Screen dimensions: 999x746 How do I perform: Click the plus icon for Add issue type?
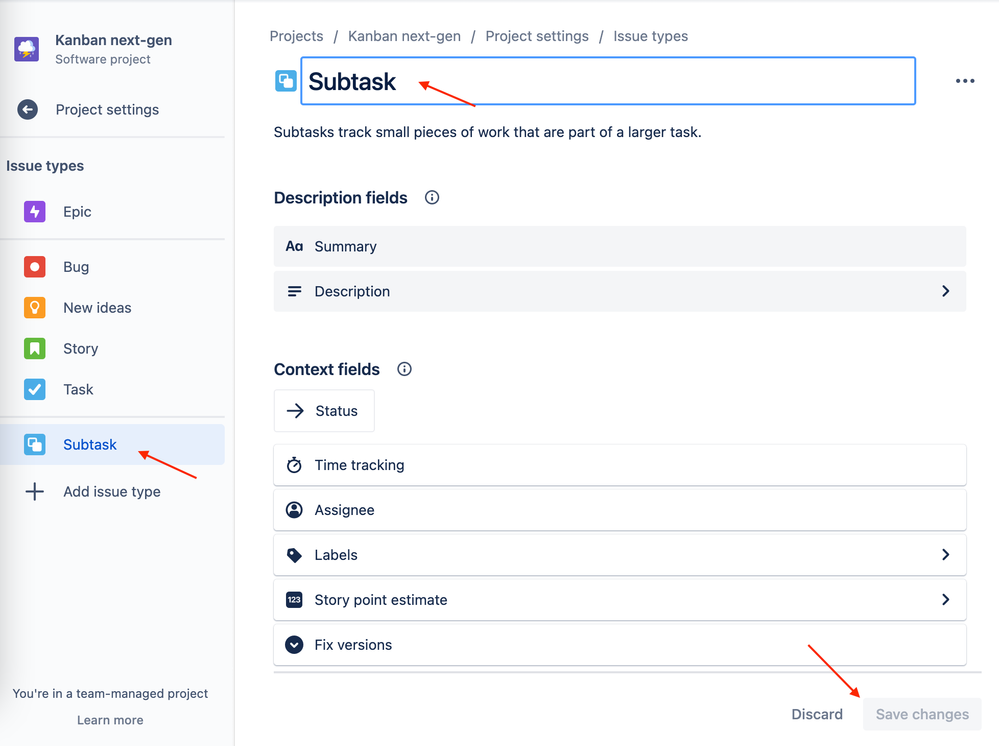pos(34,491)
